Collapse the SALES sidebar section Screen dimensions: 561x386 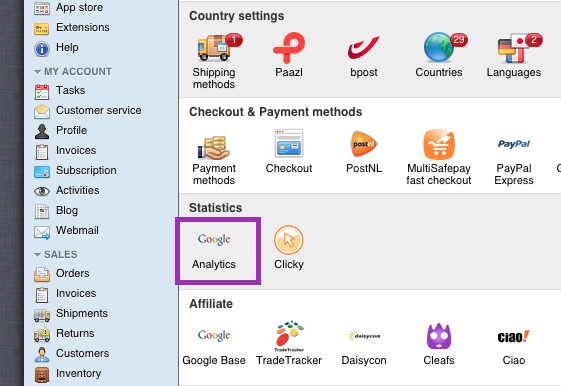(37, 255)
